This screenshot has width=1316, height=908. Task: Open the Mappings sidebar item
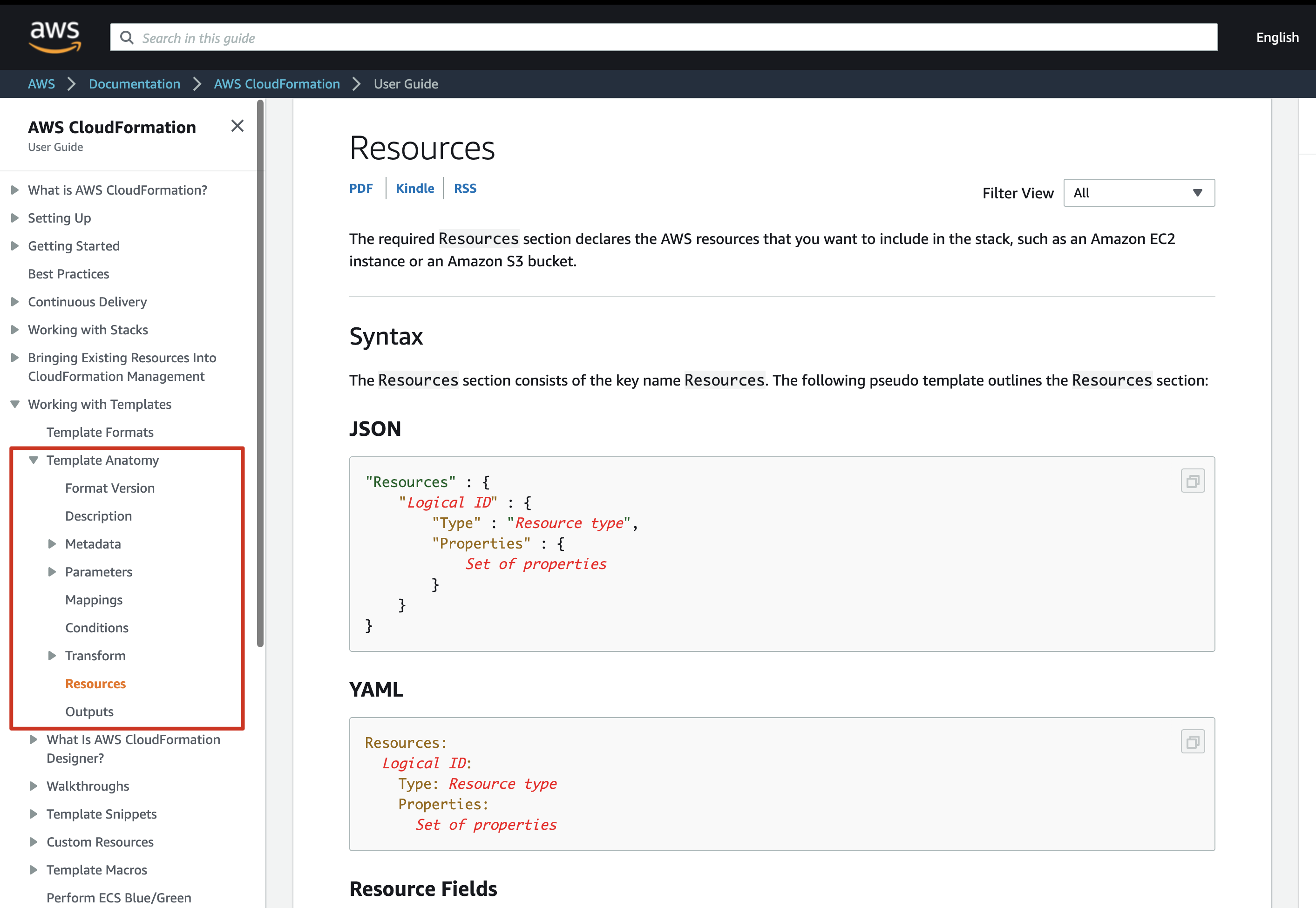(x=94, y=600)
